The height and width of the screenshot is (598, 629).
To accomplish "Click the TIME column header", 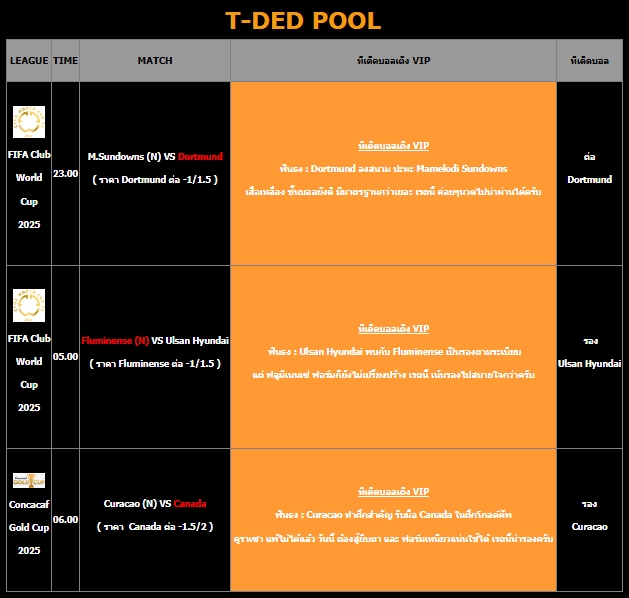I will point(65,61).
